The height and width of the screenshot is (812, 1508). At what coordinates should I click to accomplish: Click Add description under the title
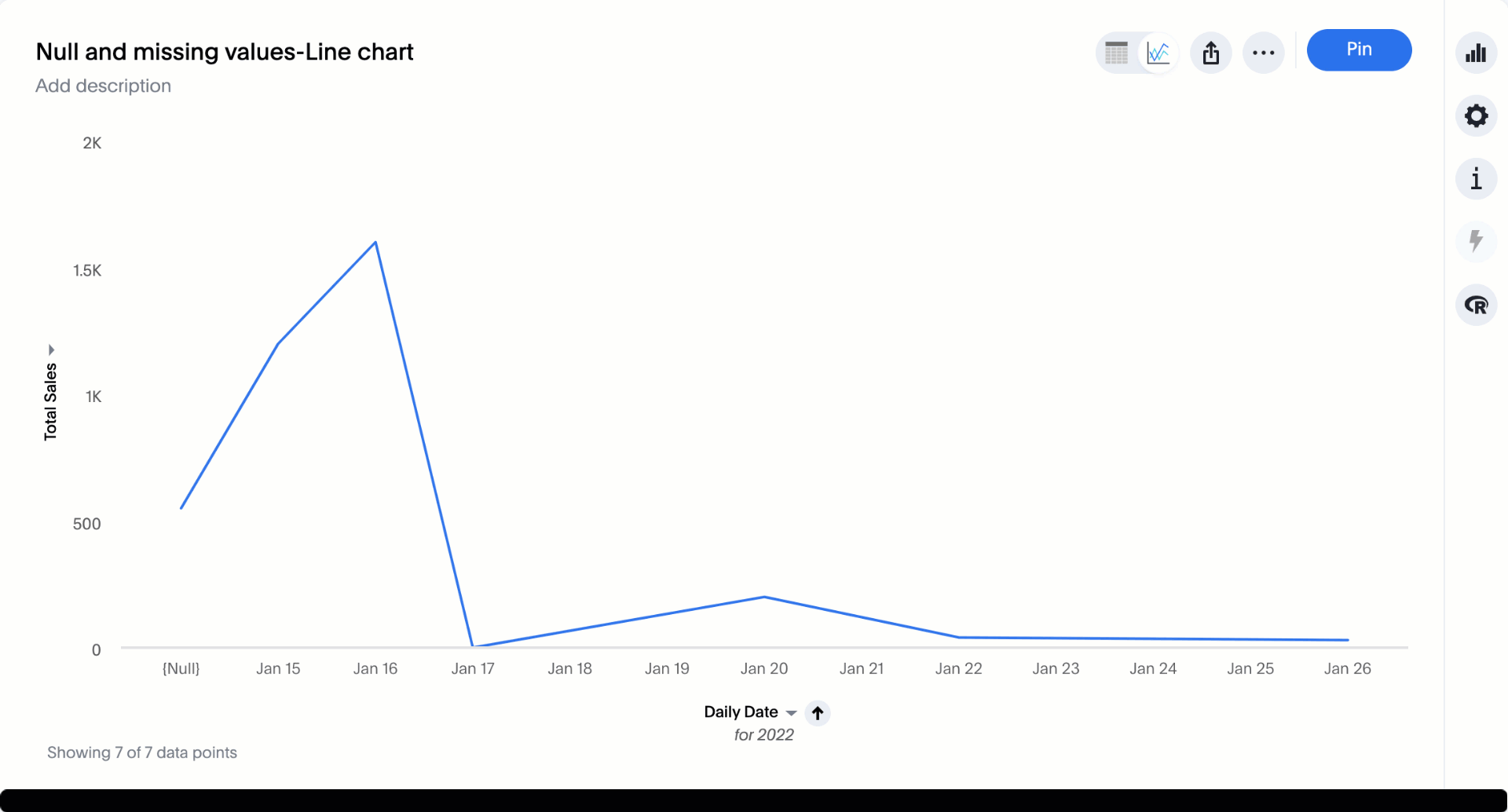pyautogui.click(x=102, y=86)
